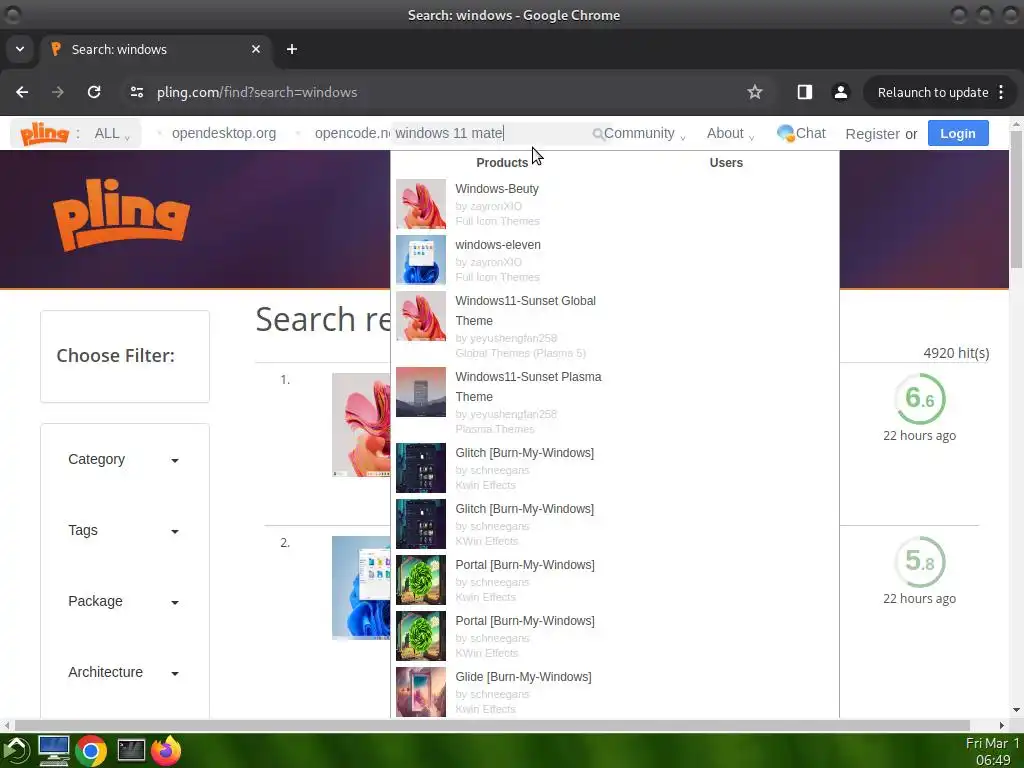
Task: Click the large pling banner logo
Action: click(121, 214)
